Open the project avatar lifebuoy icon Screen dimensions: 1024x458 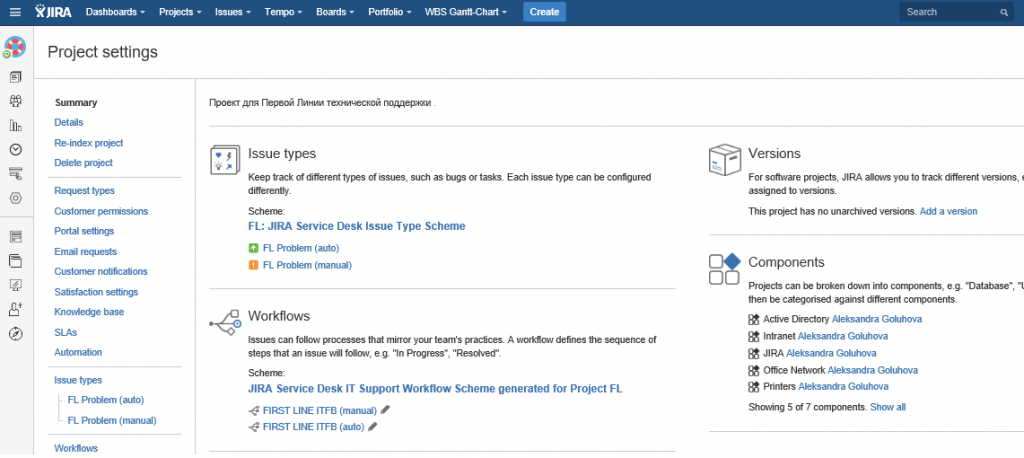click(x=15, y=48)
